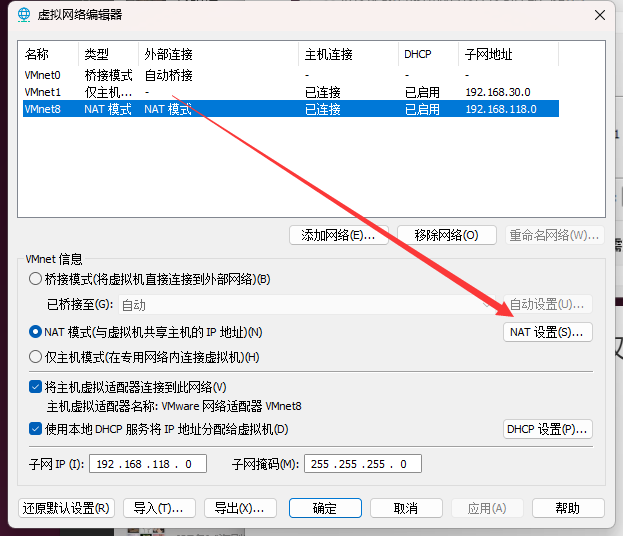Select 桥接模式 radio button
Image resolution: width=623 pixels, height=536 pixels.
click(36, 279)
